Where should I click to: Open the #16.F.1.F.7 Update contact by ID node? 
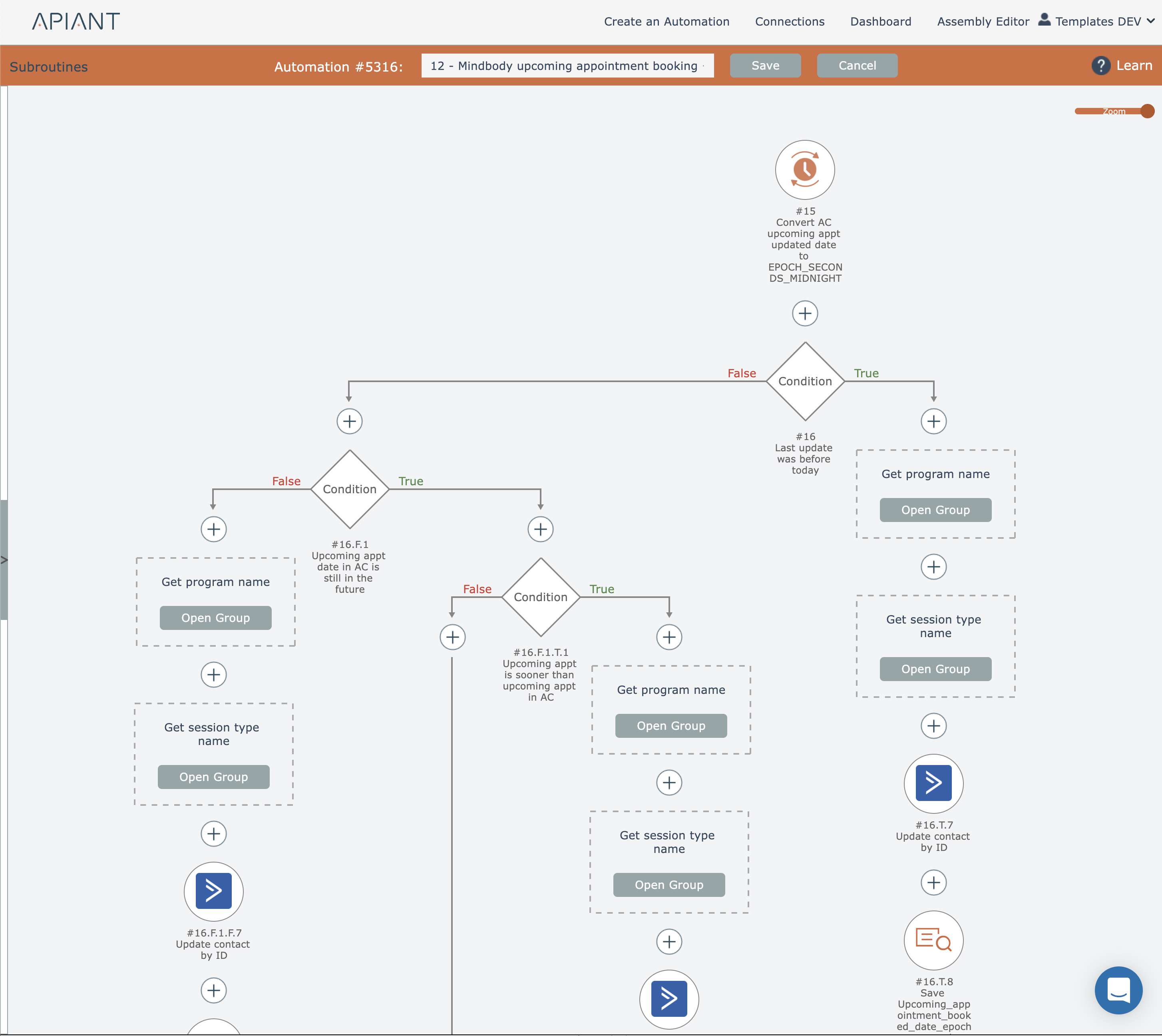click(x=213, y=891)
